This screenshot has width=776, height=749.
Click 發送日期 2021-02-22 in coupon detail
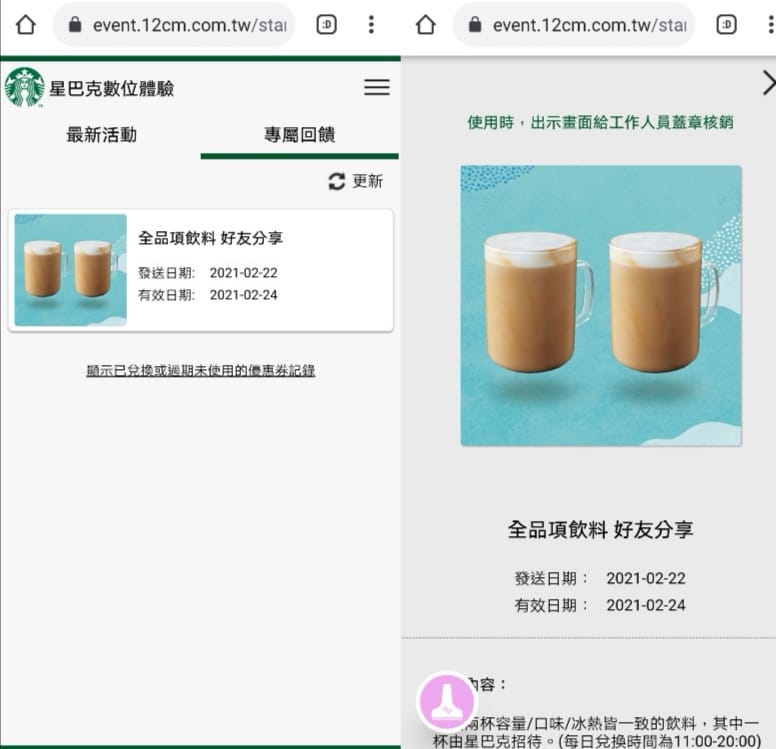[600, 578]
